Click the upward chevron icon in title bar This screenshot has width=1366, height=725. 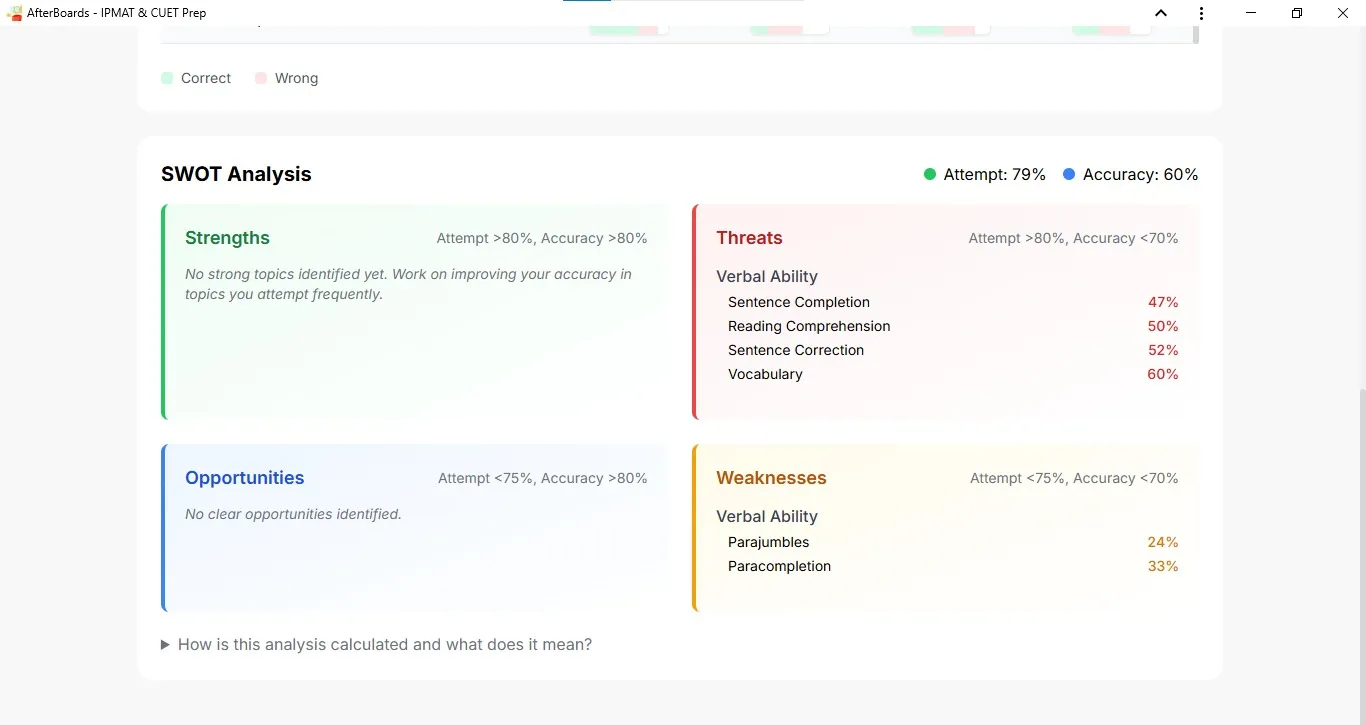point(1161,13)
